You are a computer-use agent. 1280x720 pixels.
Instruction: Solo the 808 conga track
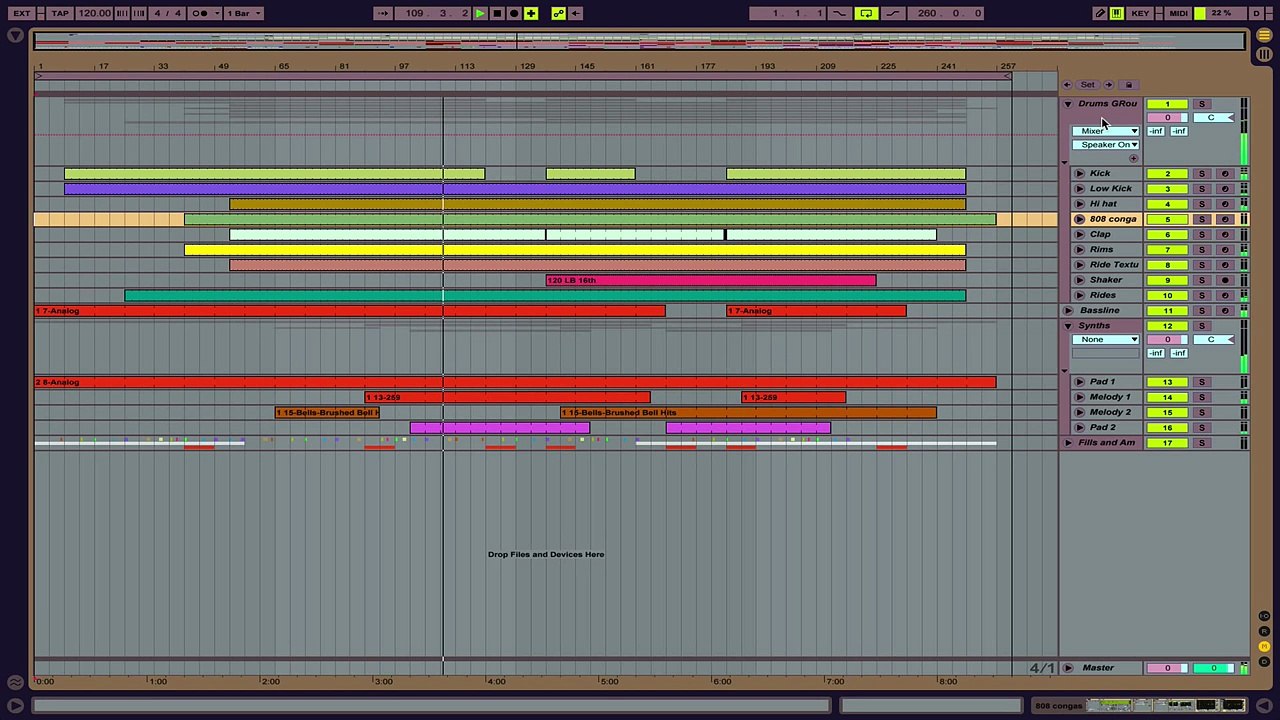click(1202, 219)
